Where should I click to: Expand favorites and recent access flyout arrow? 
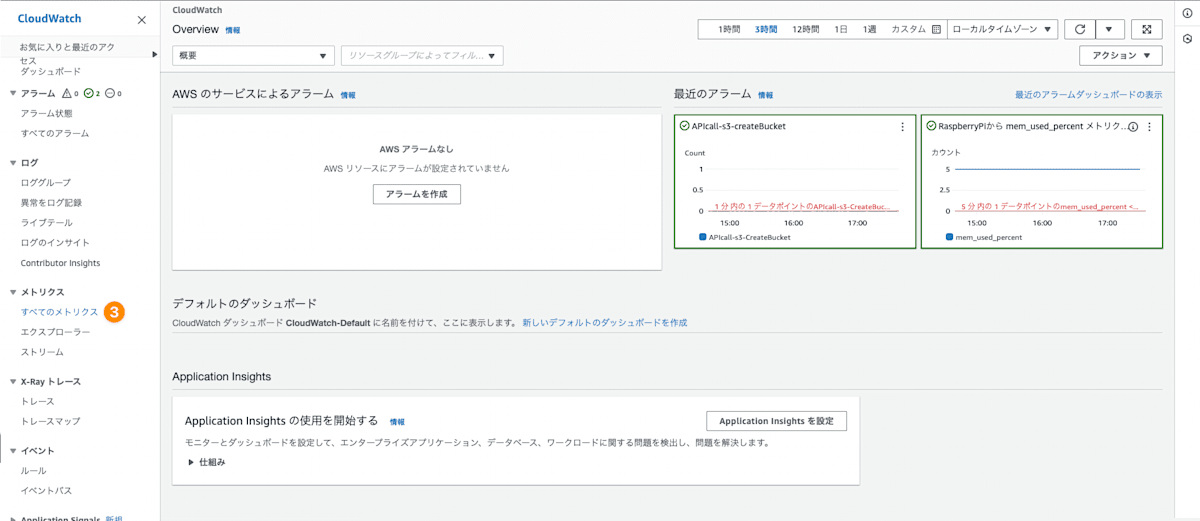point(154,54)
